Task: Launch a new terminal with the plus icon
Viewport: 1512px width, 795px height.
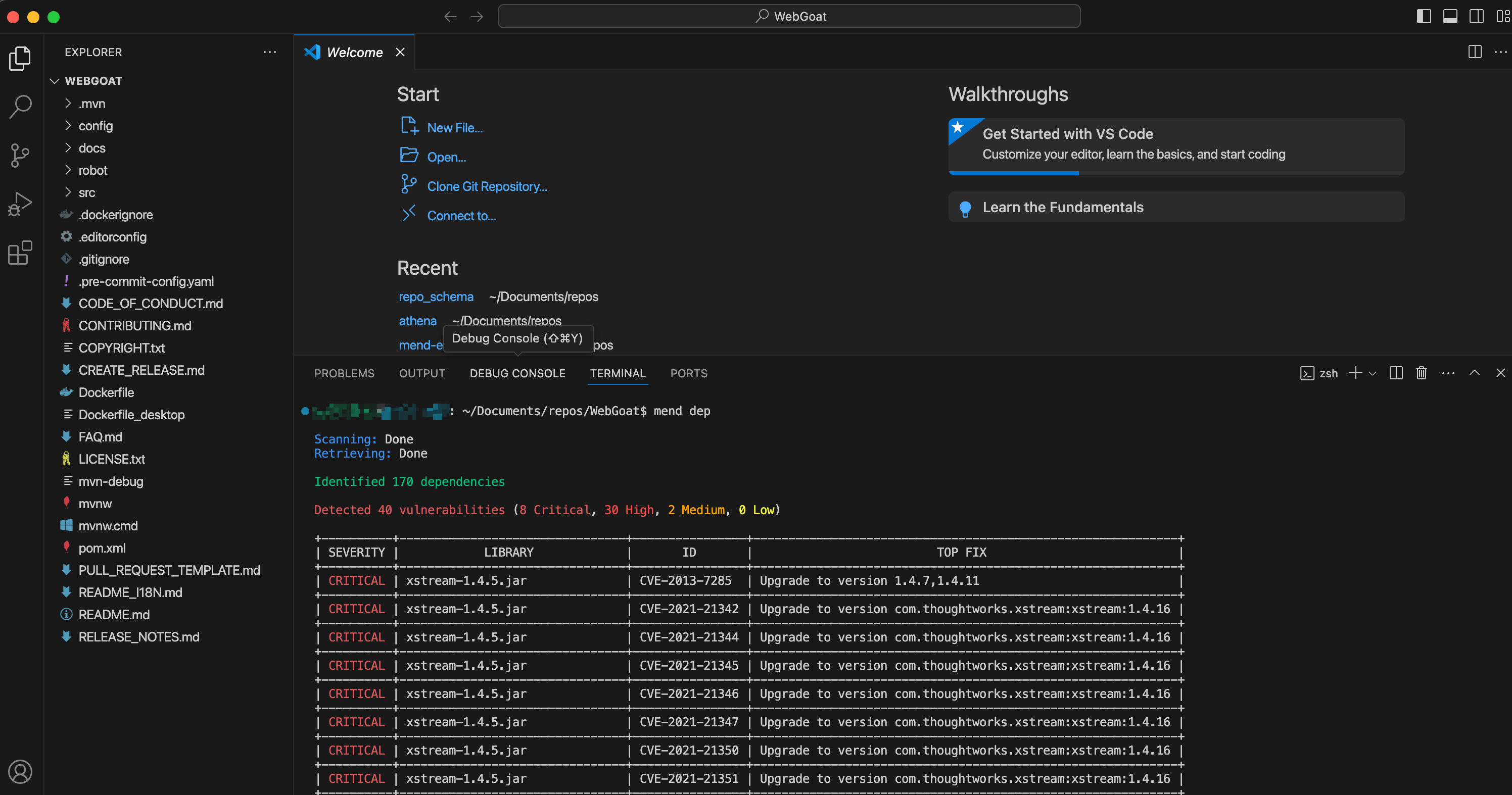Action: point(1356,373)
